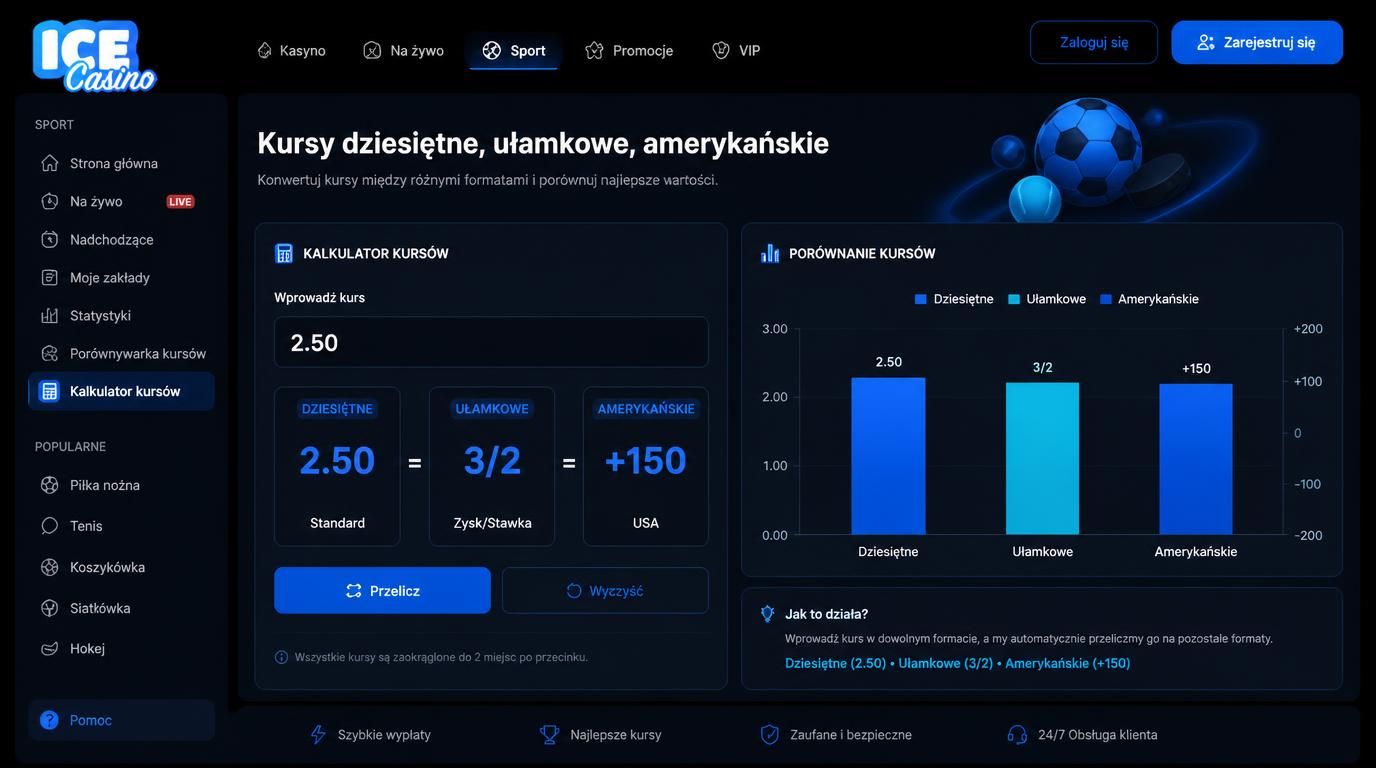Select the Sport tab

[514, 50]
